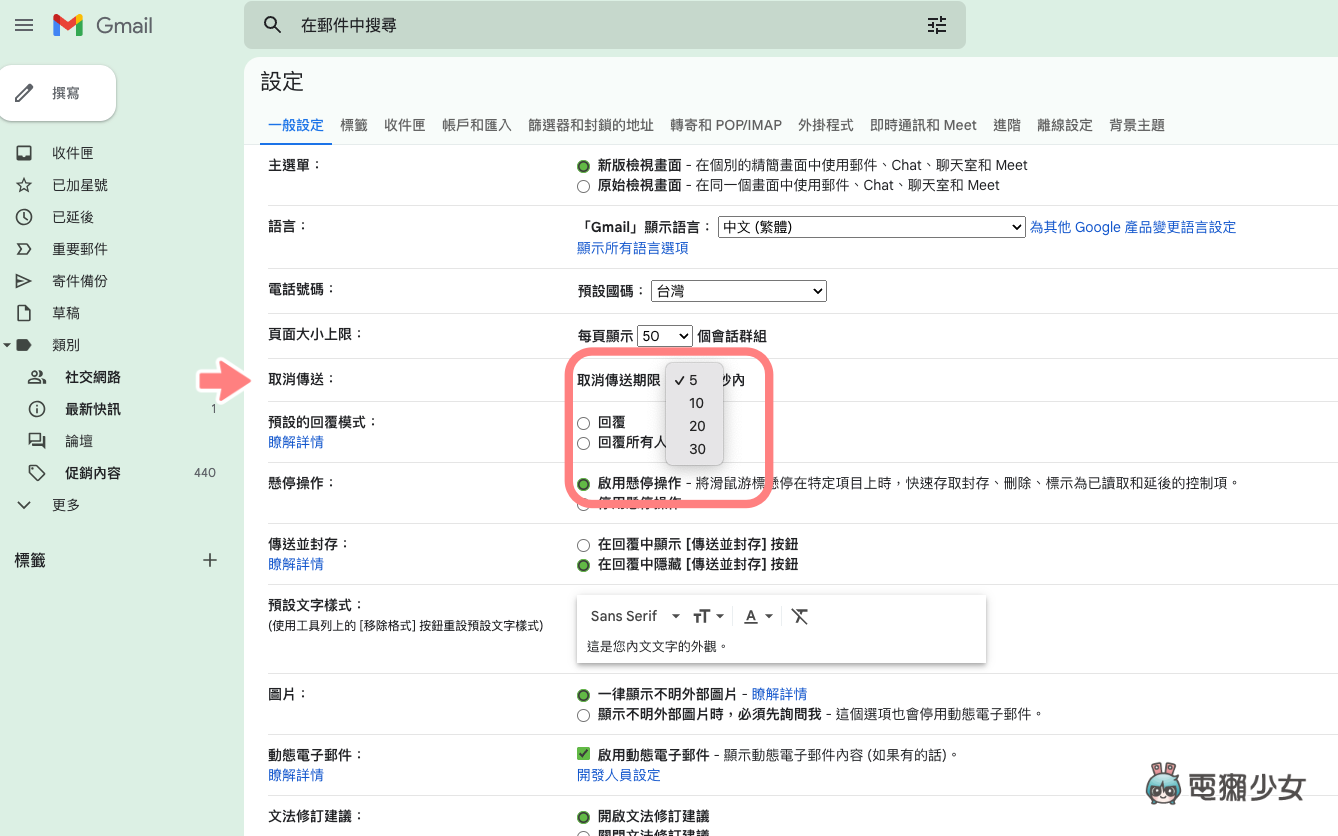Create new label with plus icon
The height and width of the screenshot is (836, 1338).
(x=210, y=560)
